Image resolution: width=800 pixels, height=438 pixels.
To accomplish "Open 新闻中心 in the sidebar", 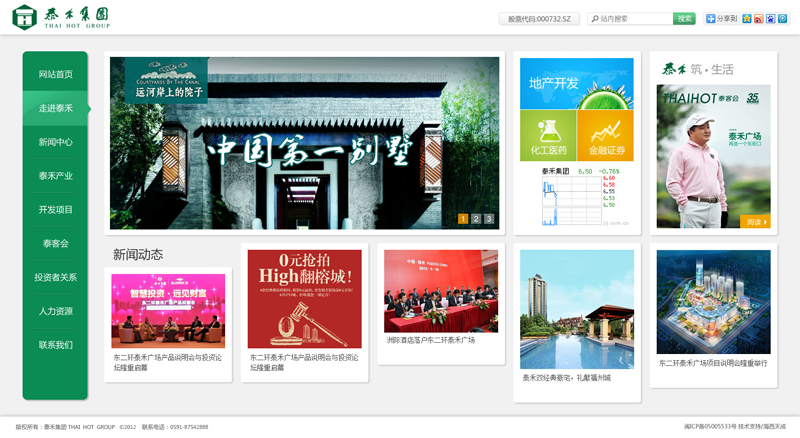I will coord(55,142).
